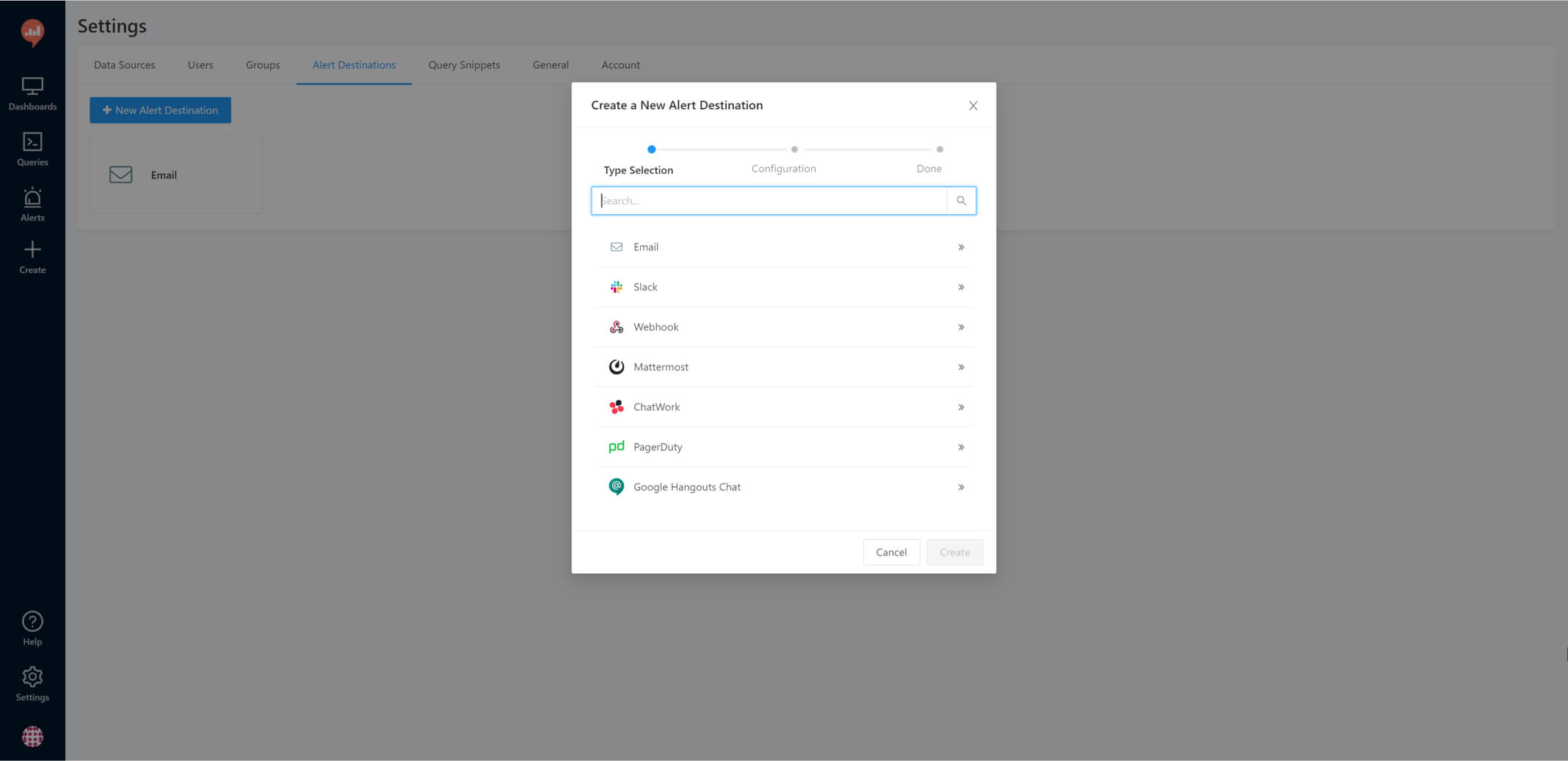Click the Mattermost logo icon
Viewport: 1568px width, 761px height.
click(x=617, y=367)
